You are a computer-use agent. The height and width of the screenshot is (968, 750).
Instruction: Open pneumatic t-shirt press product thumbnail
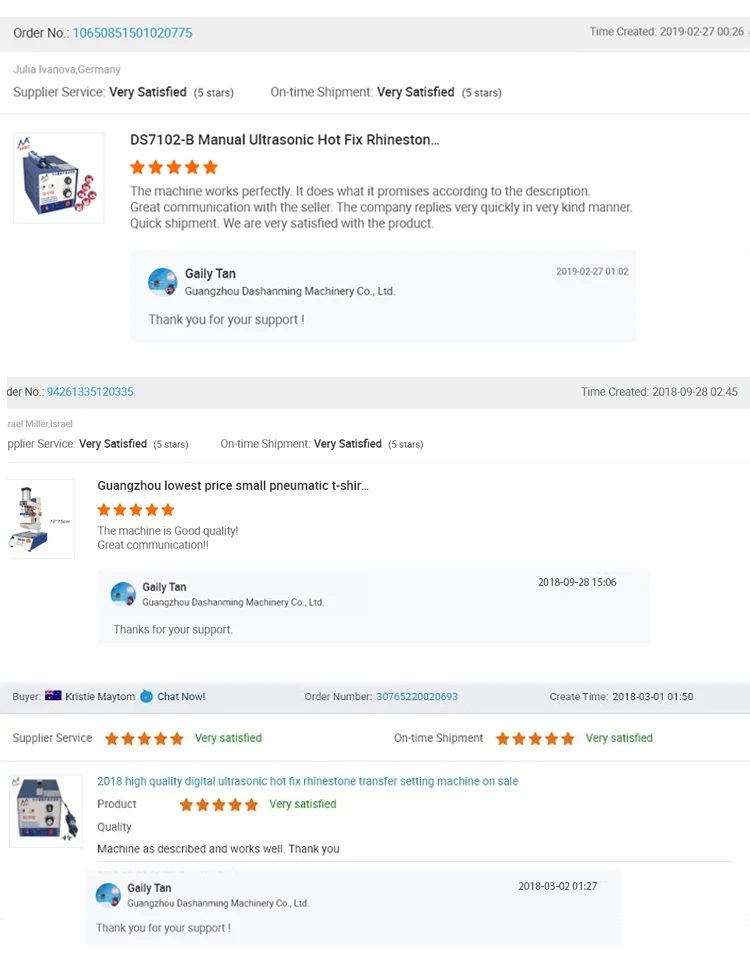[41, 519]
